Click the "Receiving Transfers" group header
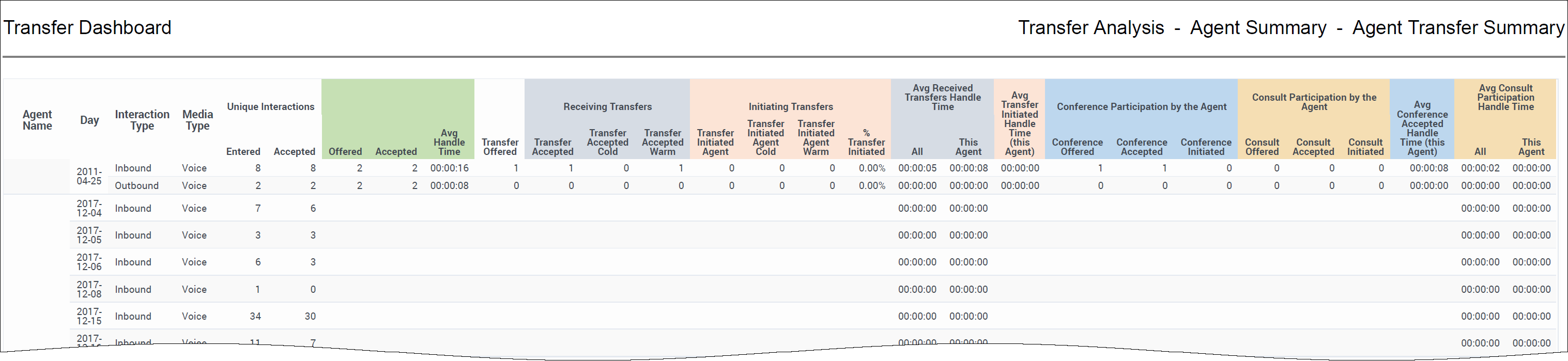The image size is (1568, 361). 607,106
